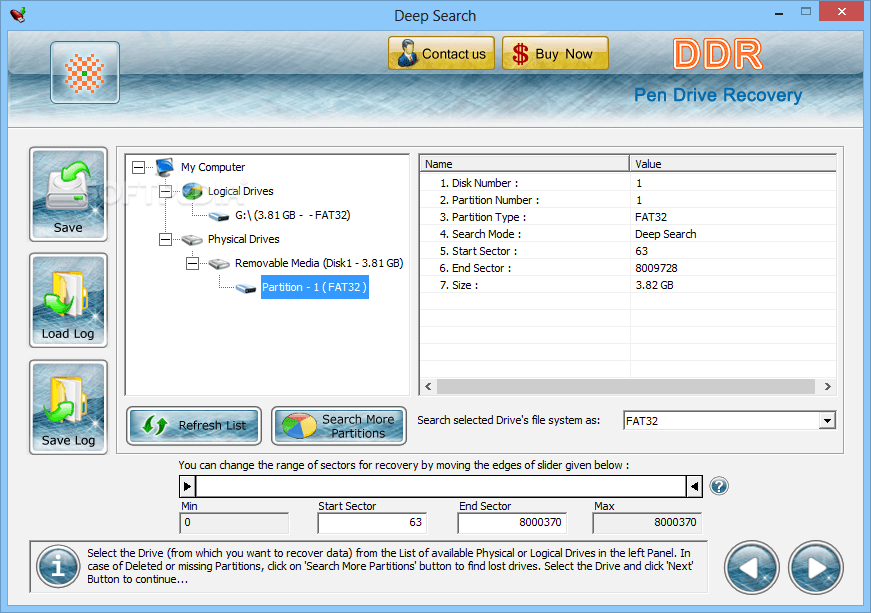Click the Save icon in left panel
The image size is (871, 613).
(67, 193)
